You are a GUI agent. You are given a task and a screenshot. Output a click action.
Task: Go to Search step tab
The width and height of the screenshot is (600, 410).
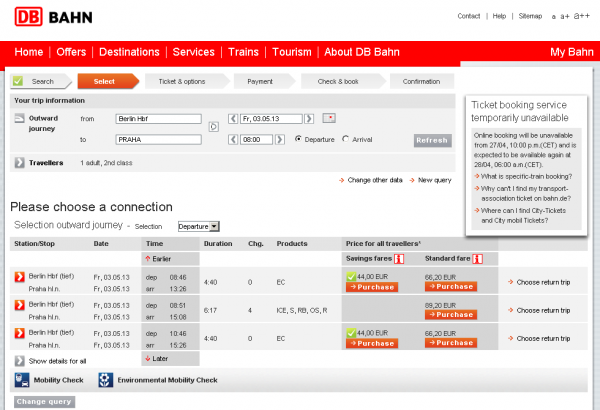click(x=41, y=81)
